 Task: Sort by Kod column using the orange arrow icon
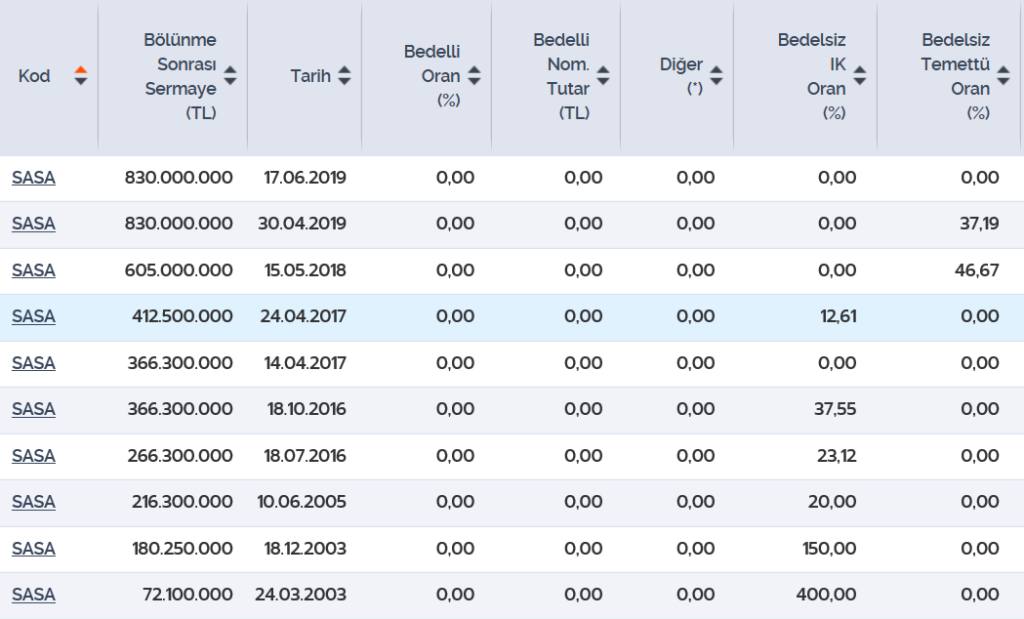(x=81, y=76)
